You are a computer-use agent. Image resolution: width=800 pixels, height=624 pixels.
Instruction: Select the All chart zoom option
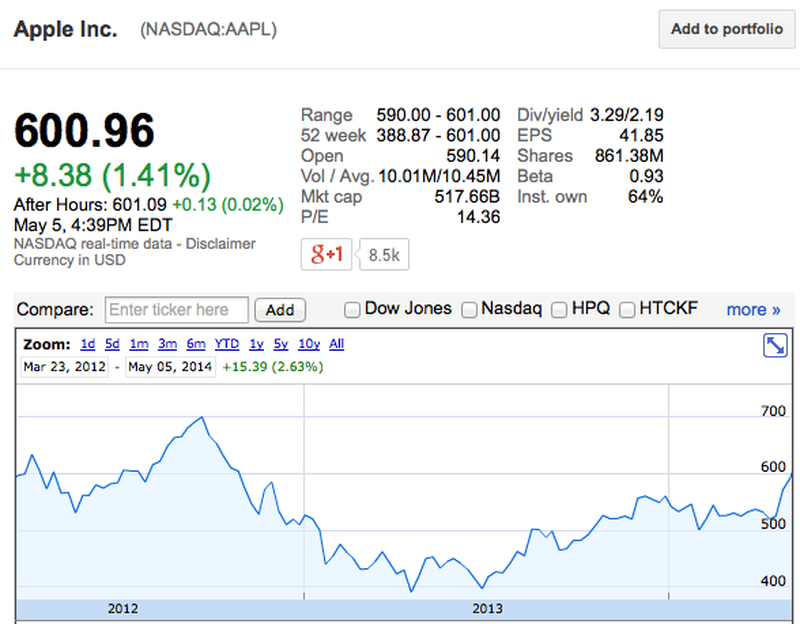336,343
